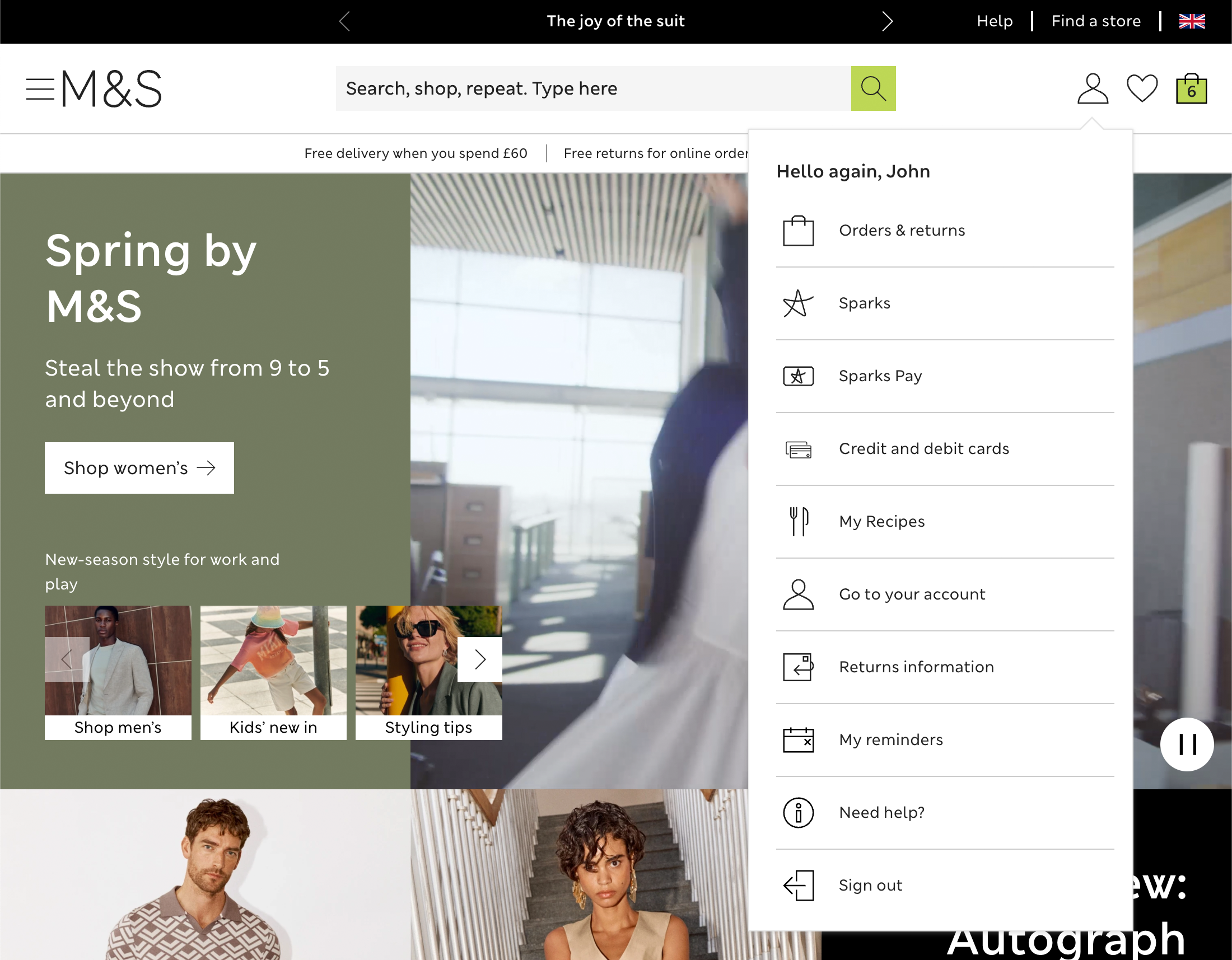Select Find a store
This screenshot has width=1232, height=960.
1095,21
